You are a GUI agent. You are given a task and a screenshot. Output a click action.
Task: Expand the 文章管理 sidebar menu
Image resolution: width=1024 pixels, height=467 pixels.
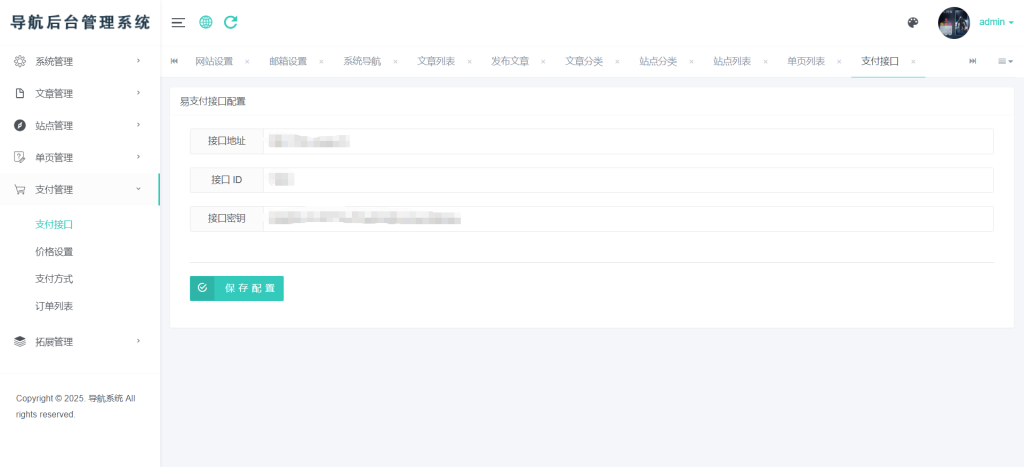[x=79, y=93]
